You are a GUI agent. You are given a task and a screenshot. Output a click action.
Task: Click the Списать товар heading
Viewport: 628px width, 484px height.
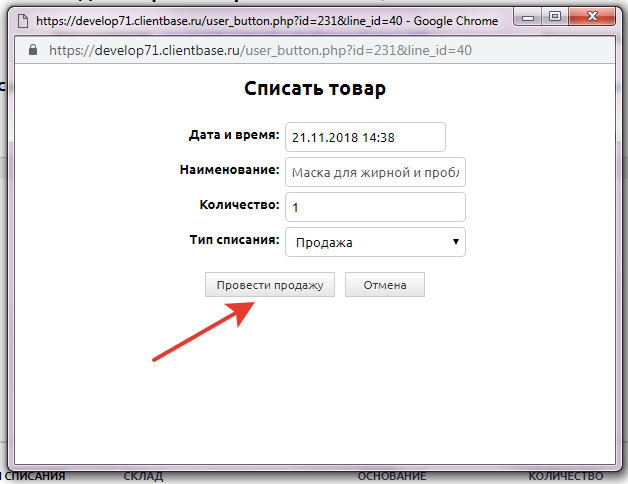pos(315,89)
